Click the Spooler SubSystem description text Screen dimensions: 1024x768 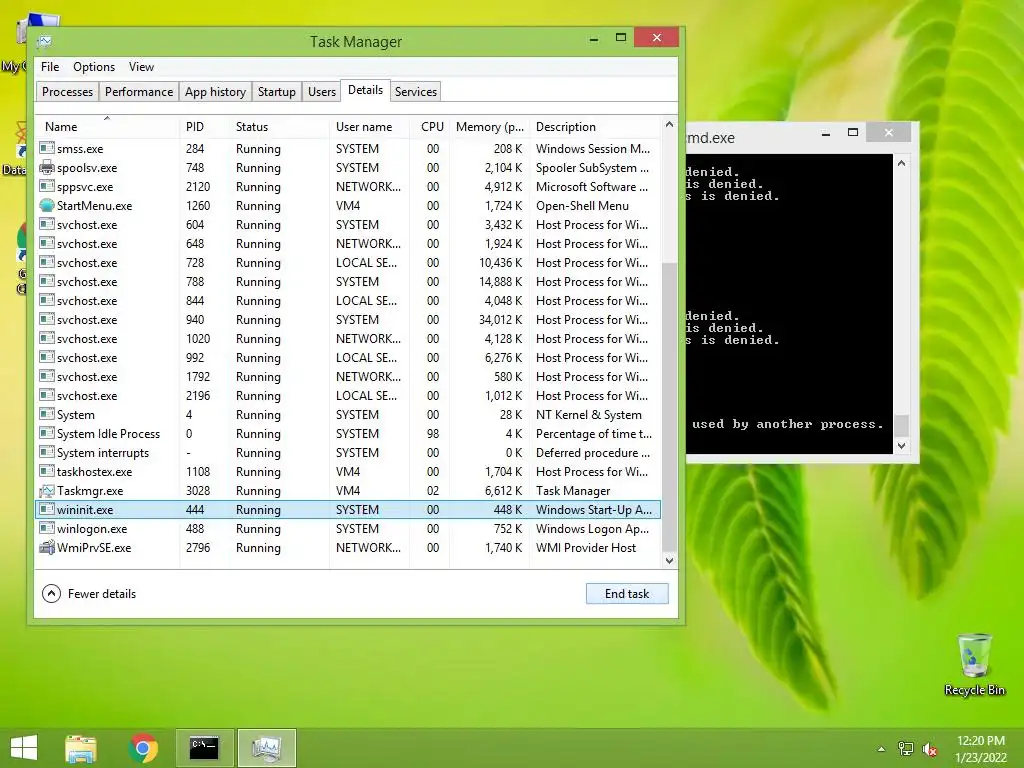point(592,168)
